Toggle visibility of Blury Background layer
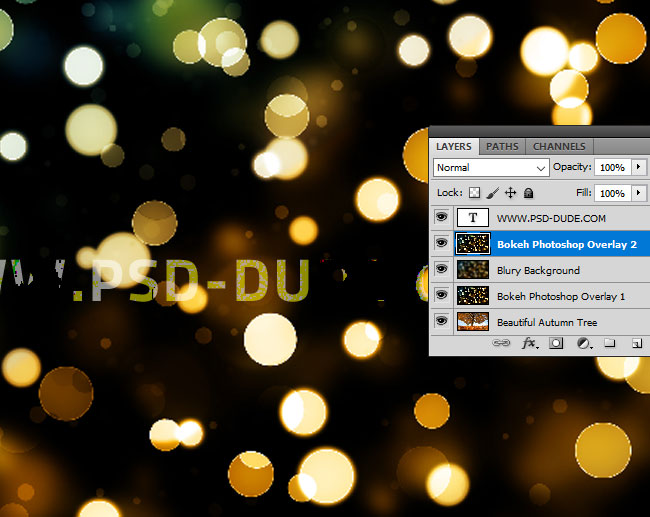650x517 pixels. point(441,269)
